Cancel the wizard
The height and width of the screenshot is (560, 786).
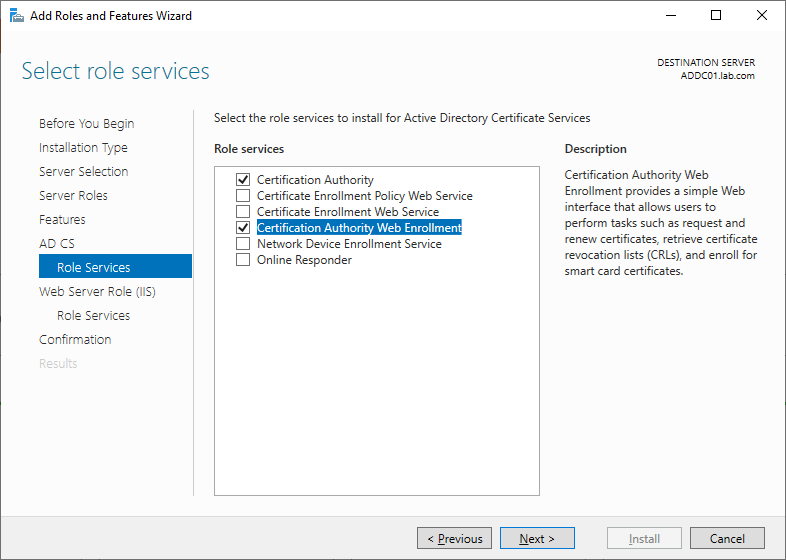click(727, 538)
